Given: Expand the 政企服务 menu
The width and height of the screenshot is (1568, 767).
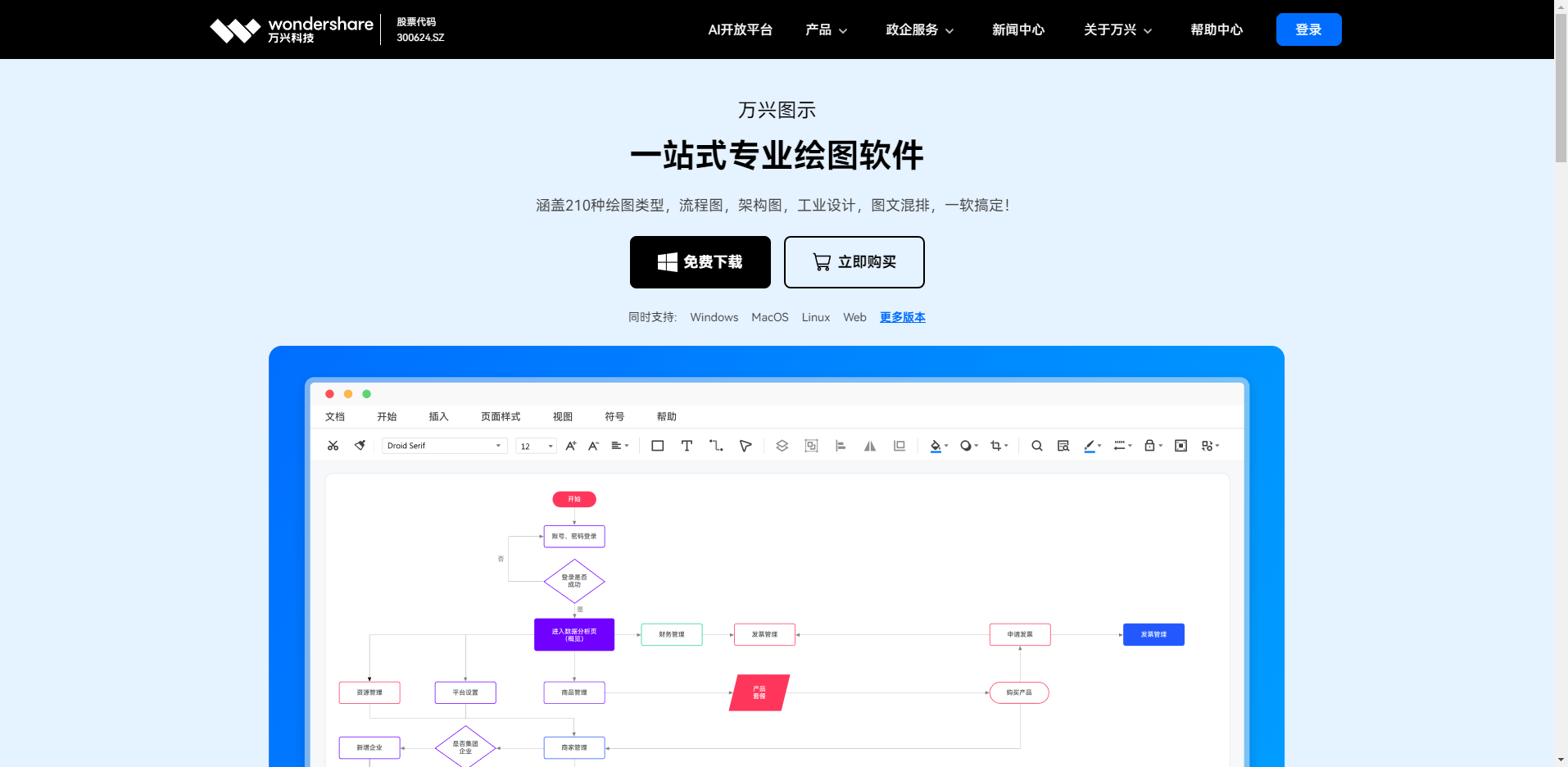Looking at the screenshot, I should 919,29.
